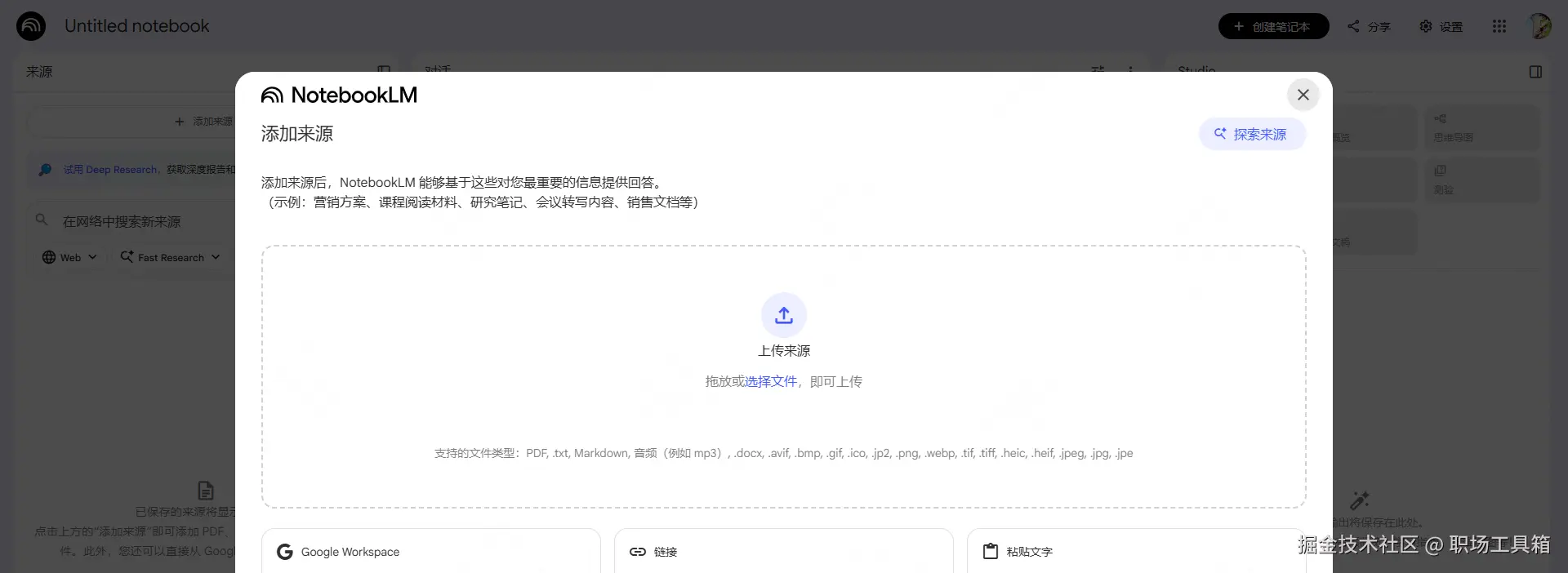Click the document icon in empty sources area
The width and height of the screenshot is (1568, 573).
click(x=206, y=491)
